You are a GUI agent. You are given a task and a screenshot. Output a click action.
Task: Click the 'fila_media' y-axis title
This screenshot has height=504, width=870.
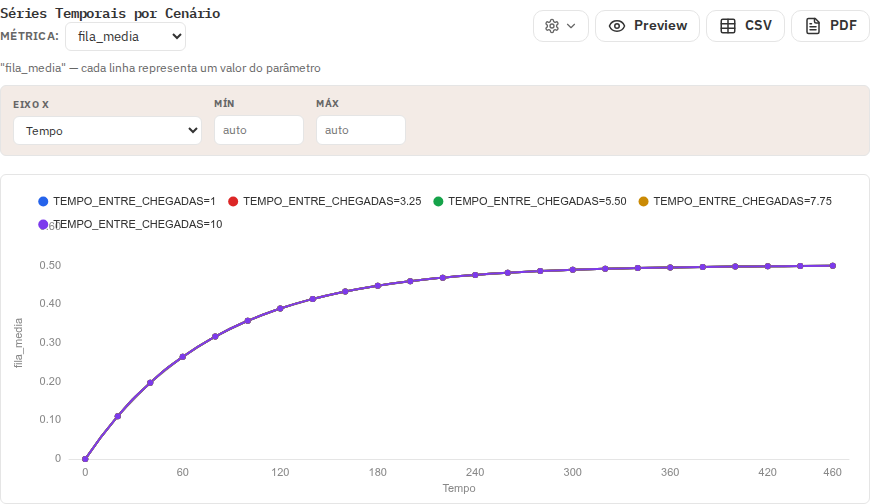point(18,343)
